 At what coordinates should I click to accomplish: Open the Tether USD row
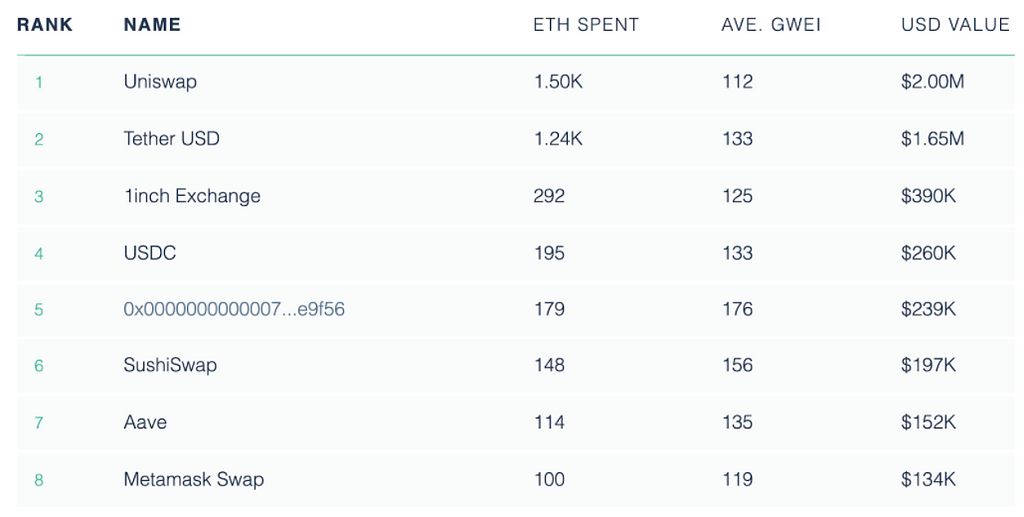point(171,139)
